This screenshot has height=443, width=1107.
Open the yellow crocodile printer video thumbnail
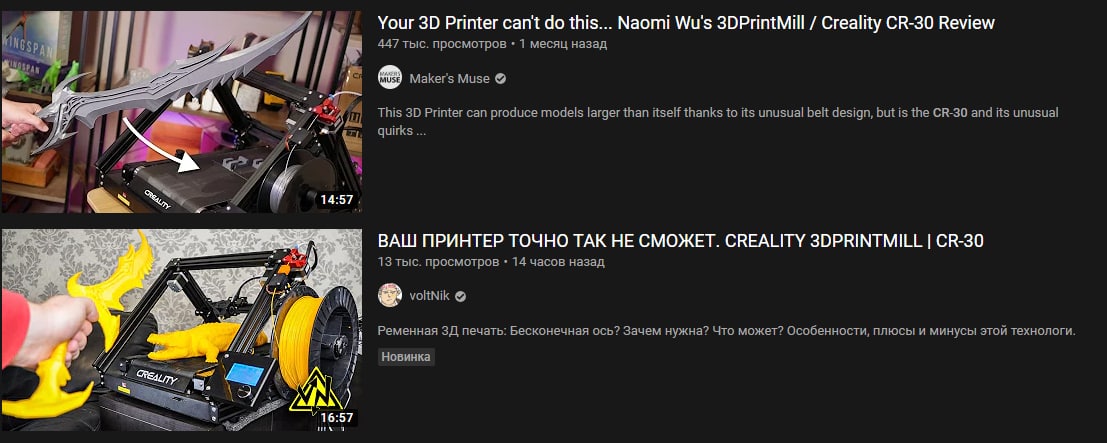tap(181, 330)
